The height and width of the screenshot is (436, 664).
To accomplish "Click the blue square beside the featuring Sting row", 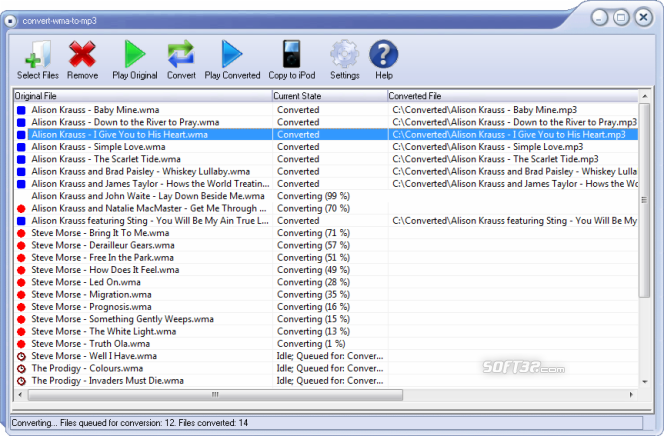I will [x=21, y=221].
